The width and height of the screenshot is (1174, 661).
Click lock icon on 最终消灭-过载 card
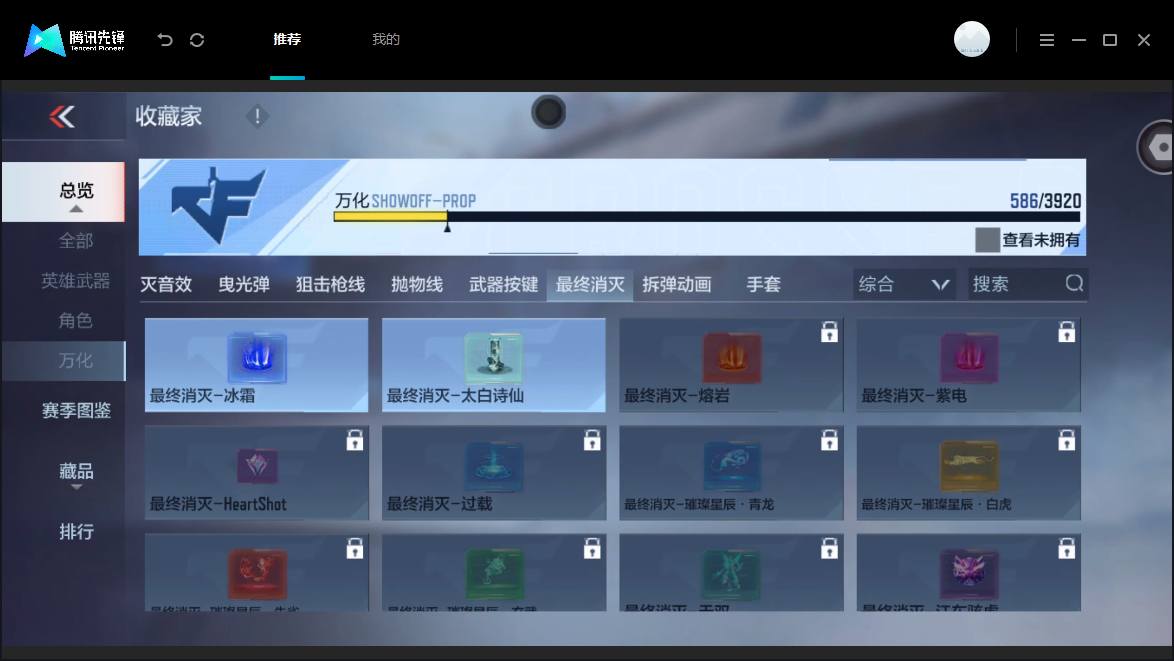pos(592,440)
